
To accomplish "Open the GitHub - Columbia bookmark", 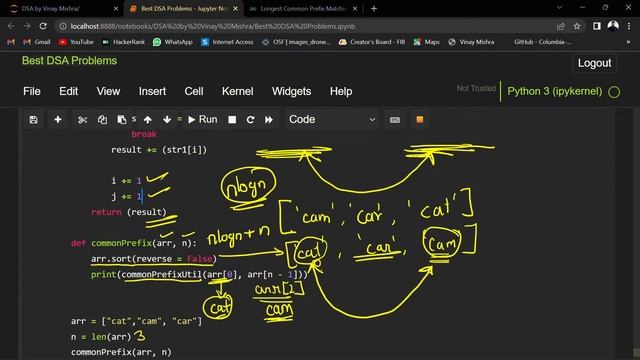I will [542, 42].
